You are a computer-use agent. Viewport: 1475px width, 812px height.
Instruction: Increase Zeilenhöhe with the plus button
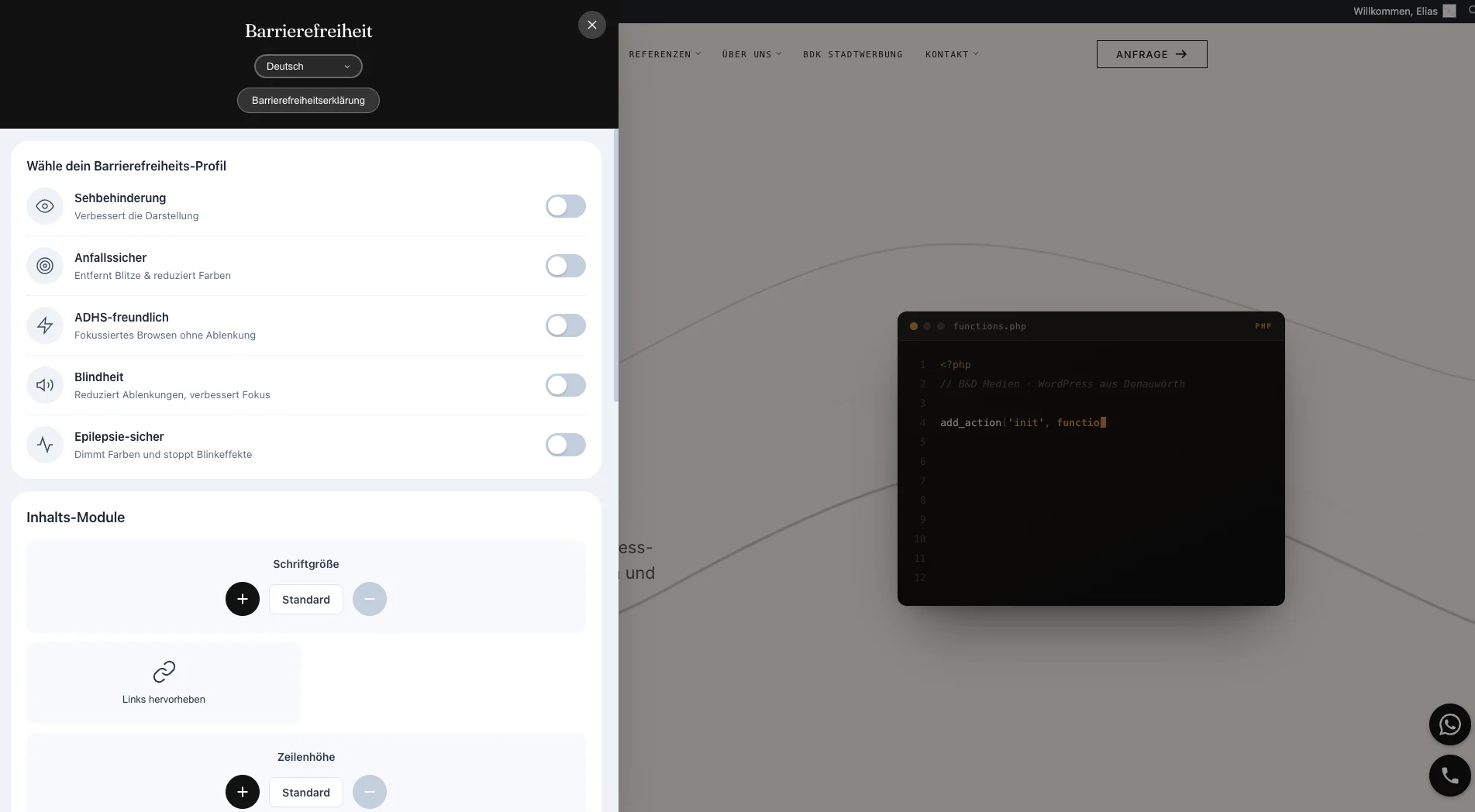243,792
